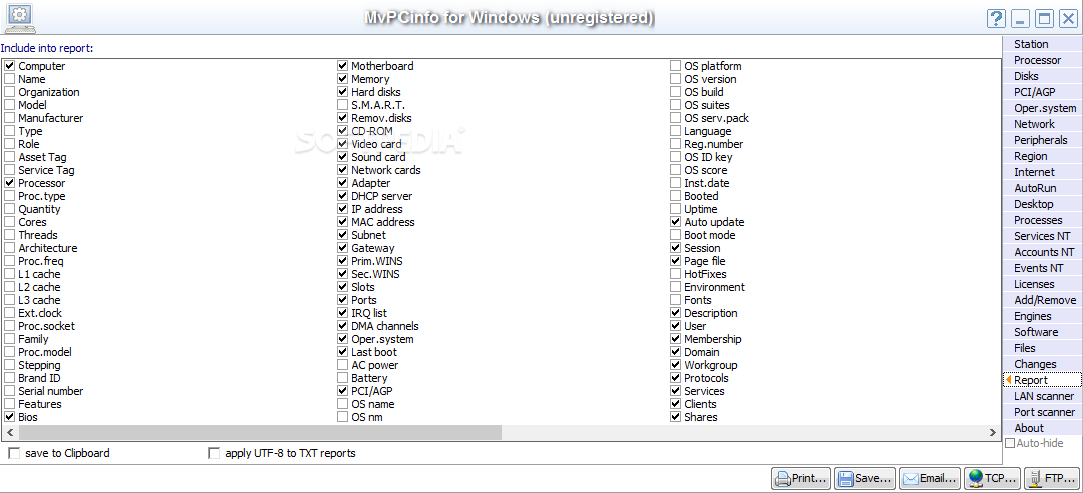Click the printer icon on Print button
The height and width of the screenshot is (493, 1083).
coord(782,478)
